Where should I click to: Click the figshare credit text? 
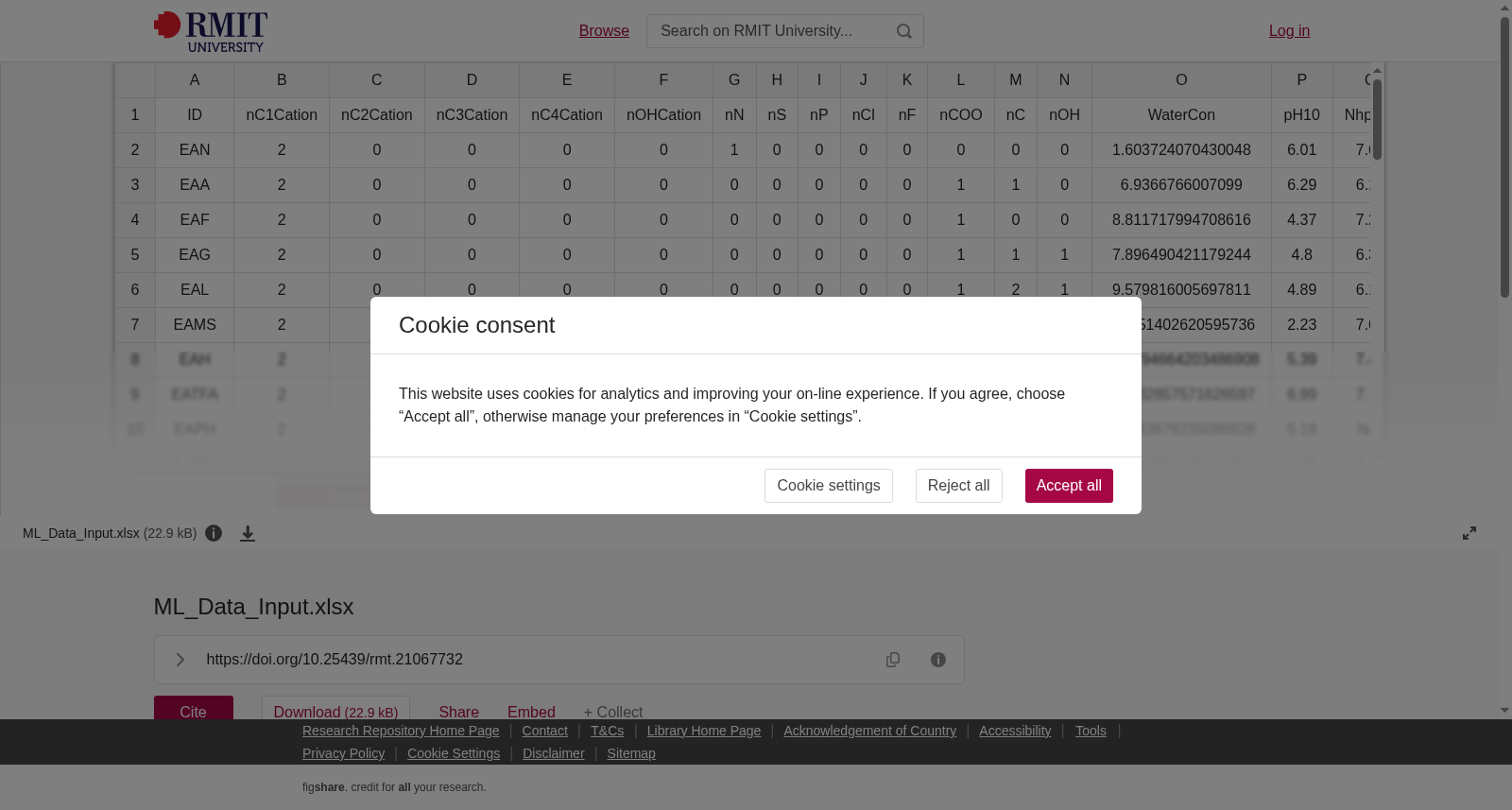coord(394,787)
